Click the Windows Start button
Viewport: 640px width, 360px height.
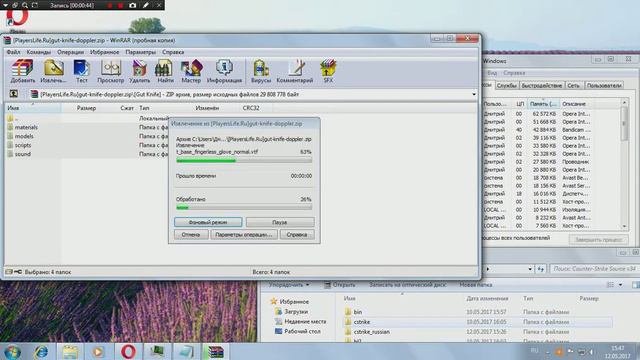[x=12, y=352]
